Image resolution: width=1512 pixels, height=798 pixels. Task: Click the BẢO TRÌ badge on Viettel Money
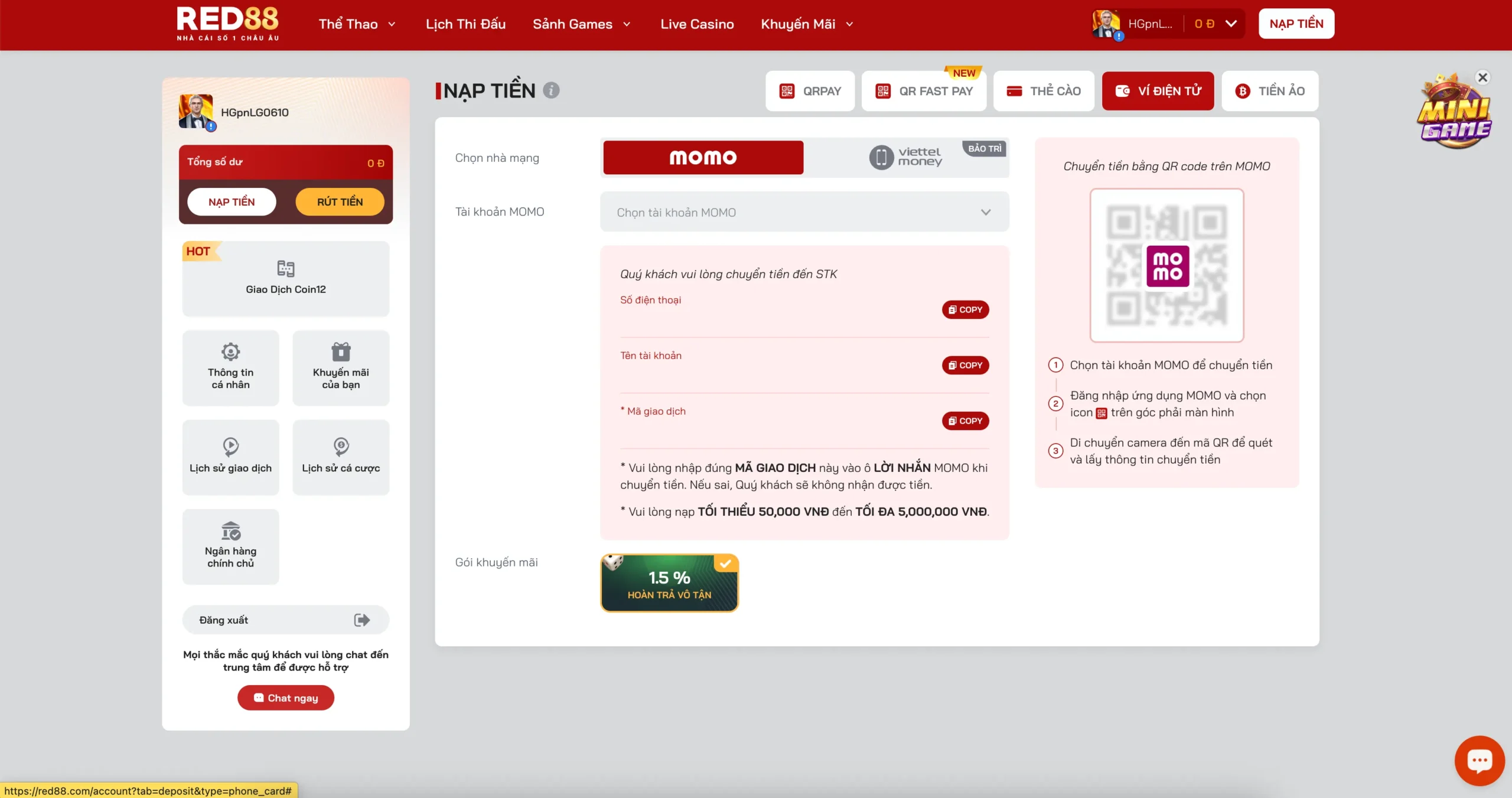tap(985, 148)
